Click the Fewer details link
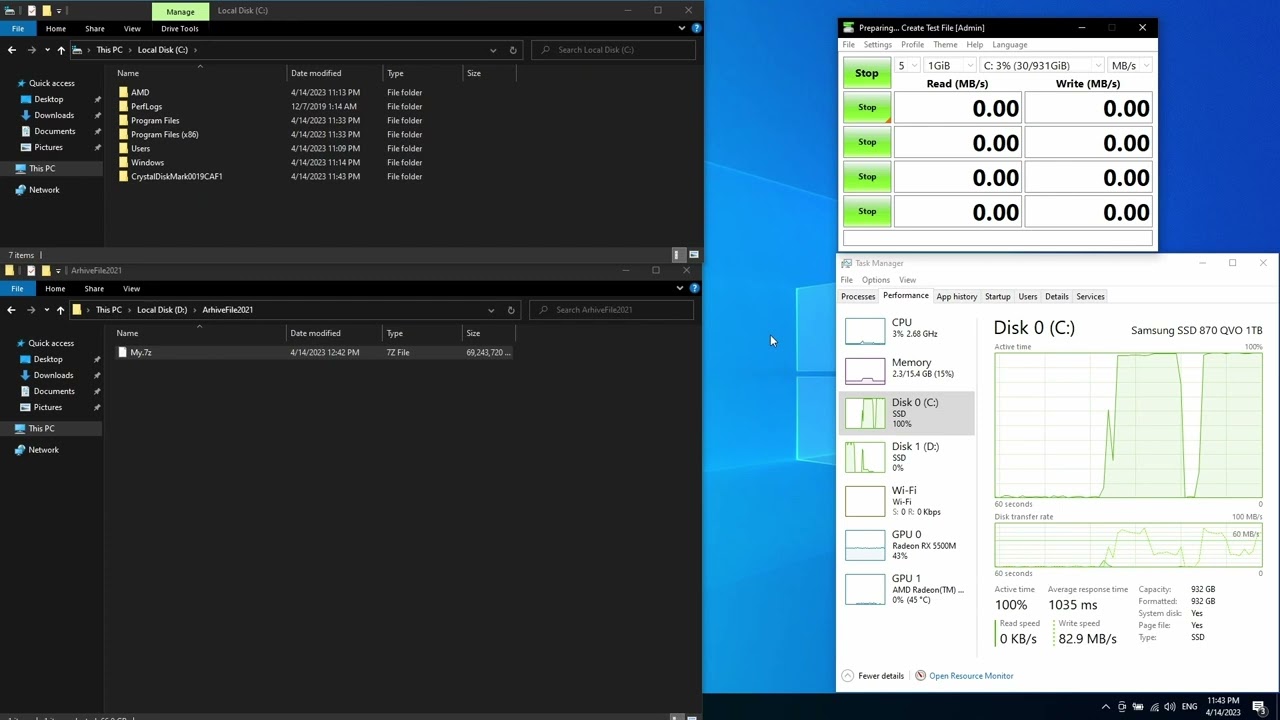The image size is (1280, 720). pyautogui.click(x=881, y=676)
